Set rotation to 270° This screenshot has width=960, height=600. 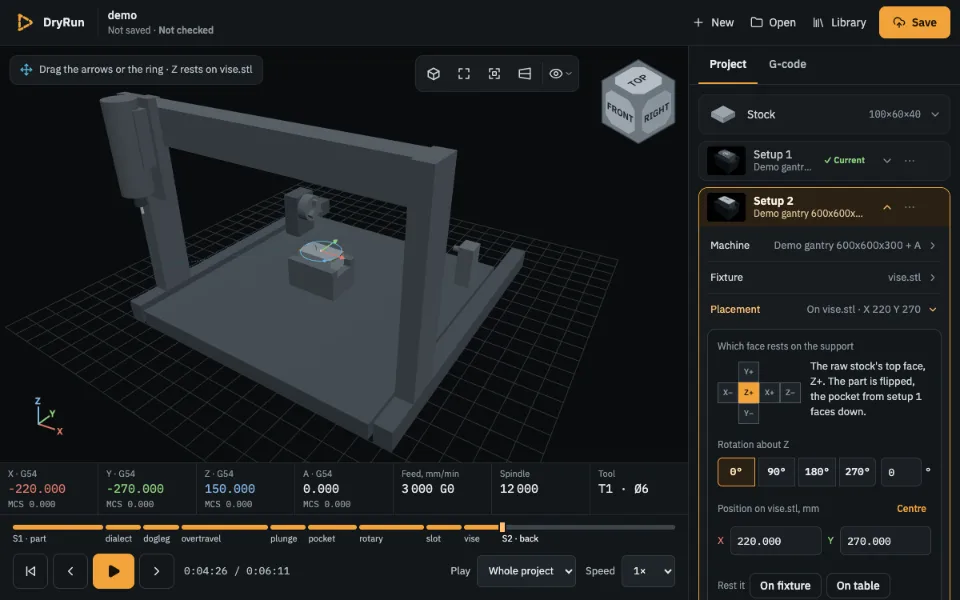(857, 472)
